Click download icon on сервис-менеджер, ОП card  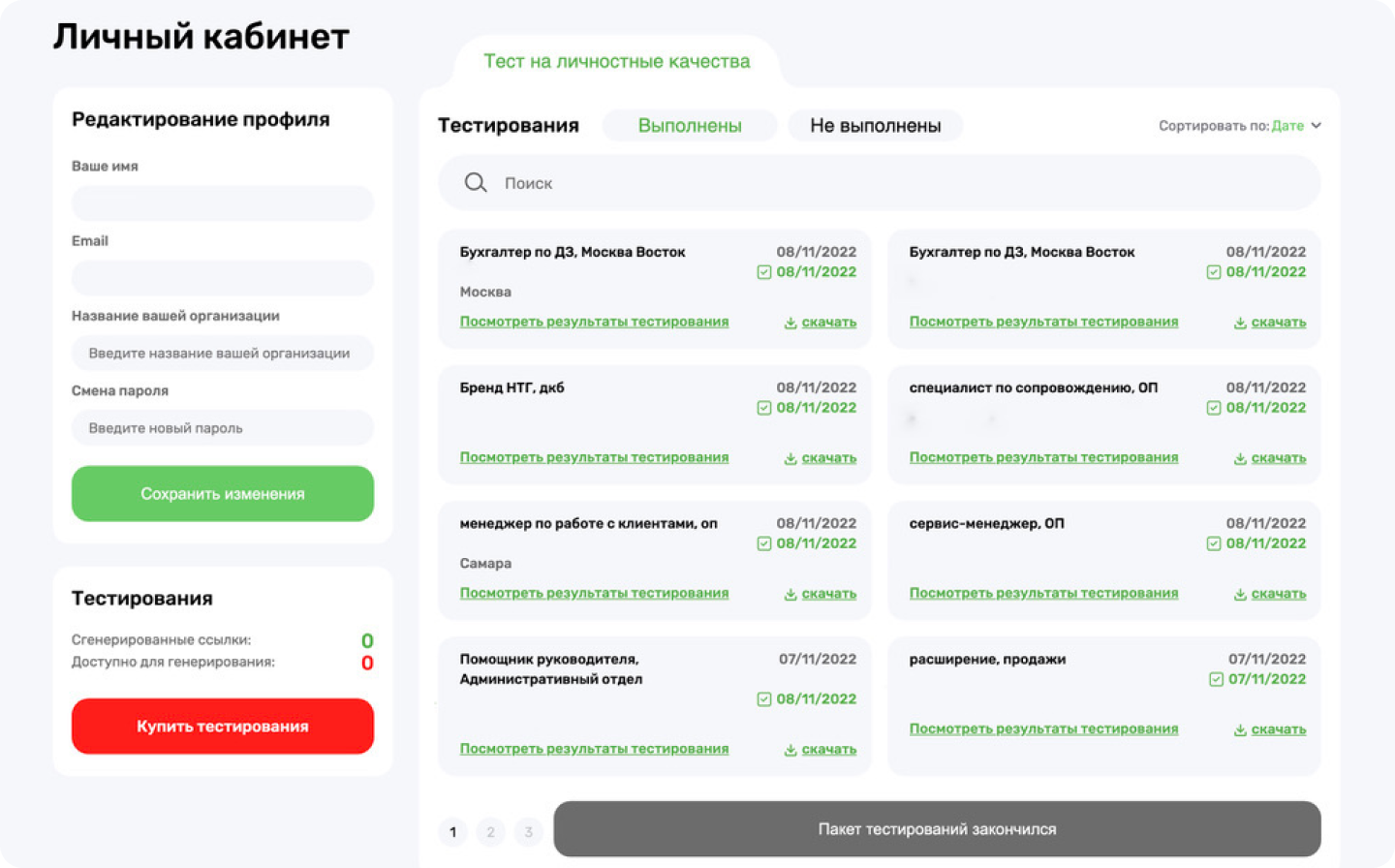tap(1240, 593)
